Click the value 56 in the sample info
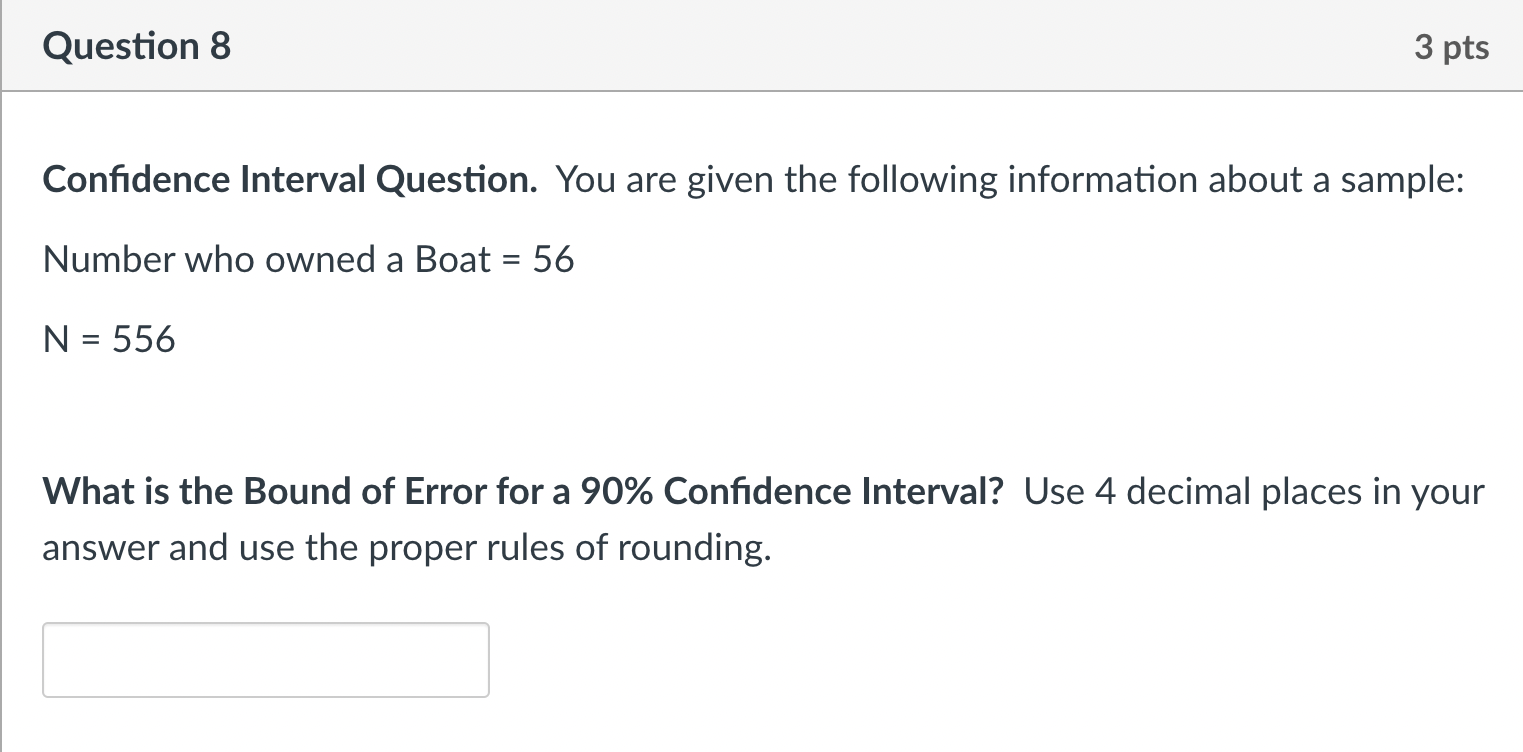The image size is (1523, 752). click(553, 259)
